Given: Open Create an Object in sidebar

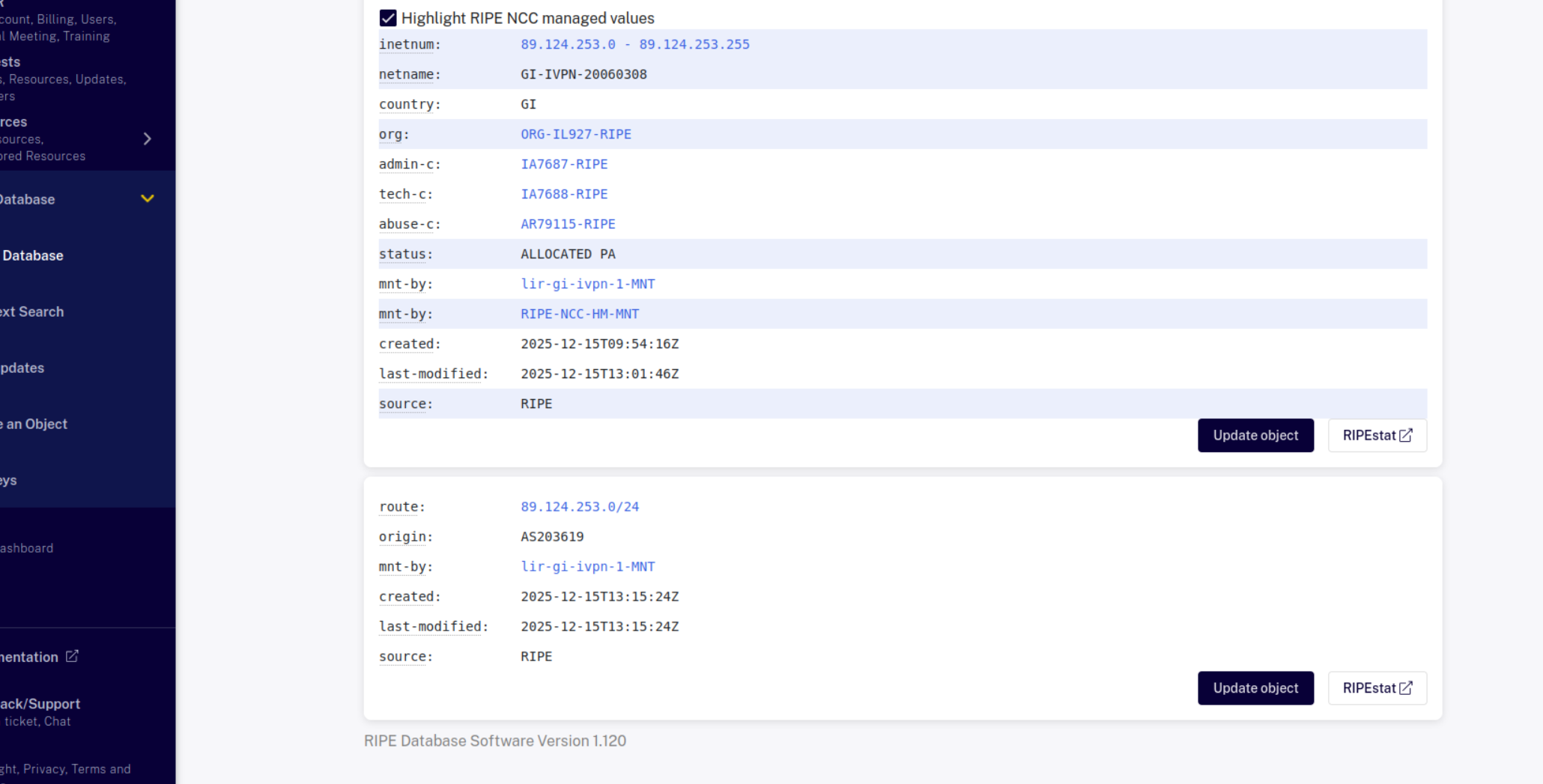Looking at the screenshot, I should (x=34, y=424).
